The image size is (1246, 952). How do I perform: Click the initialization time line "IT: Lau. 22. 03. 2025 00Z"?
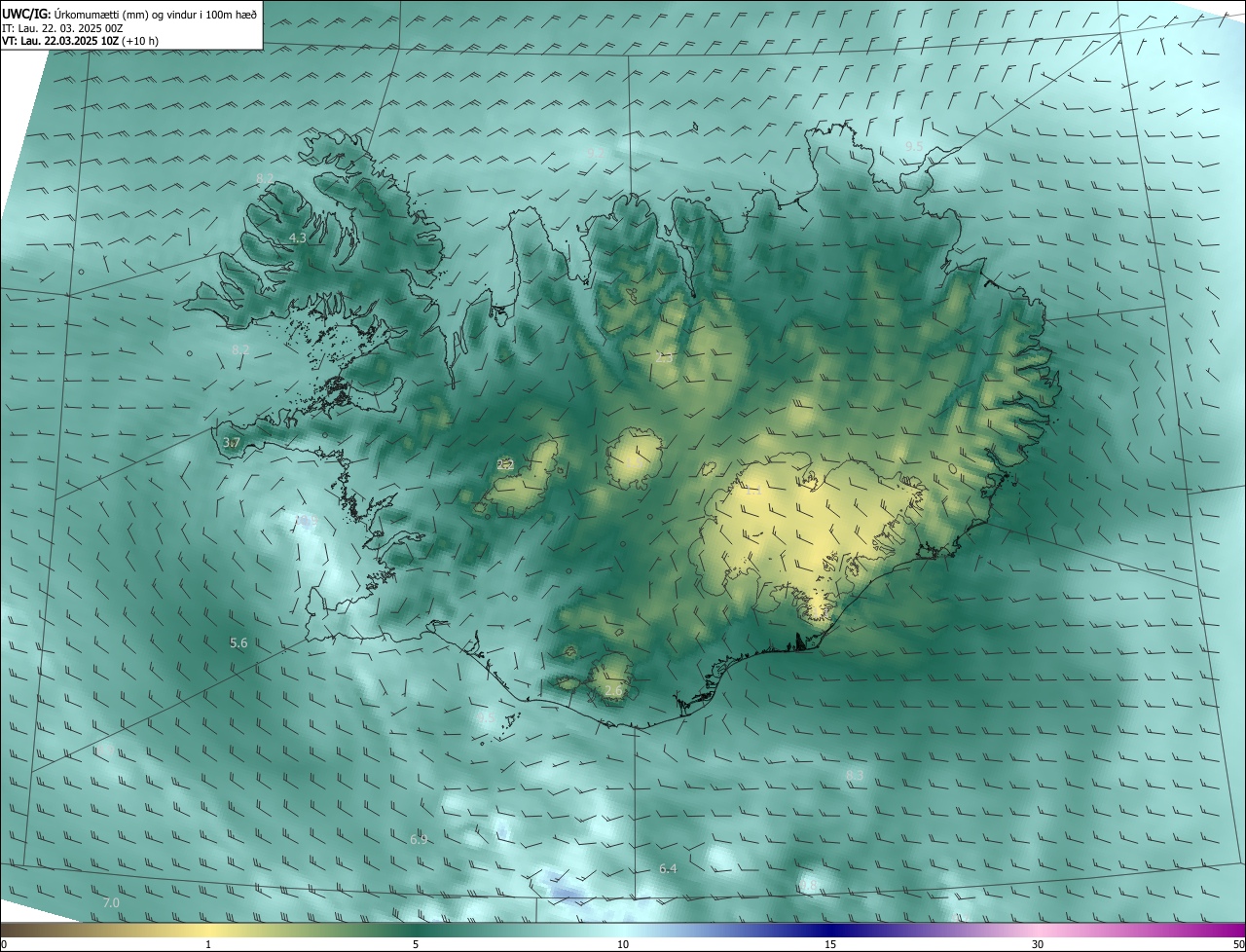point(62,27)
